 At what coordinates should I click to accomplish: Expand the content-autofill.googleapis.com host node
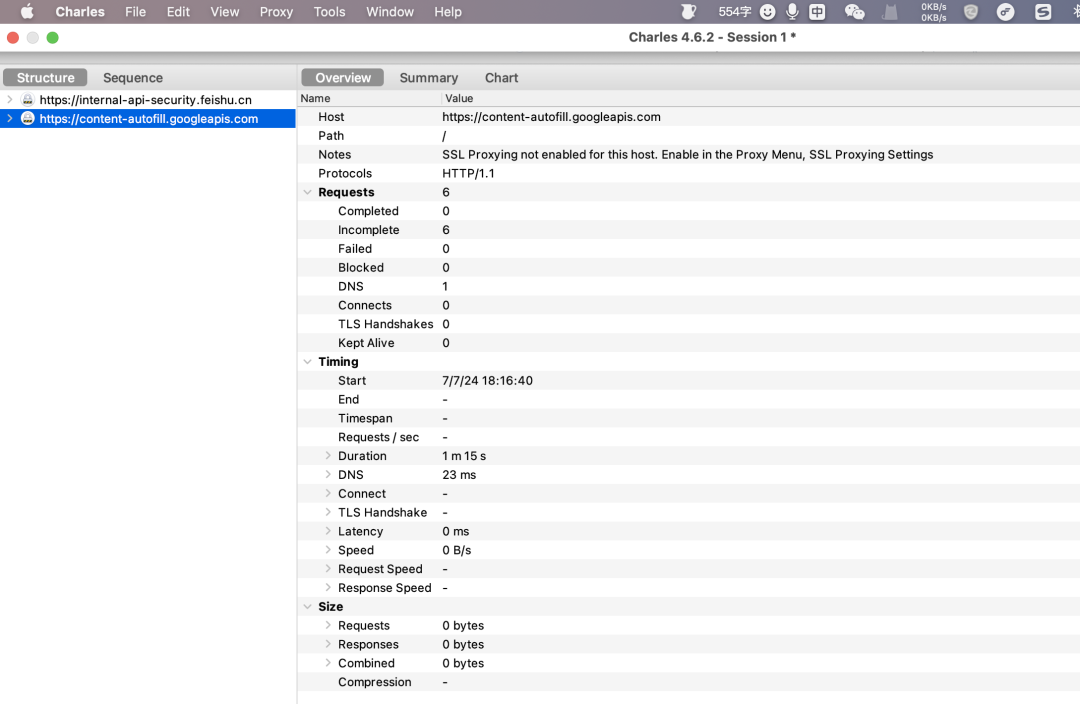coord(10,118)
